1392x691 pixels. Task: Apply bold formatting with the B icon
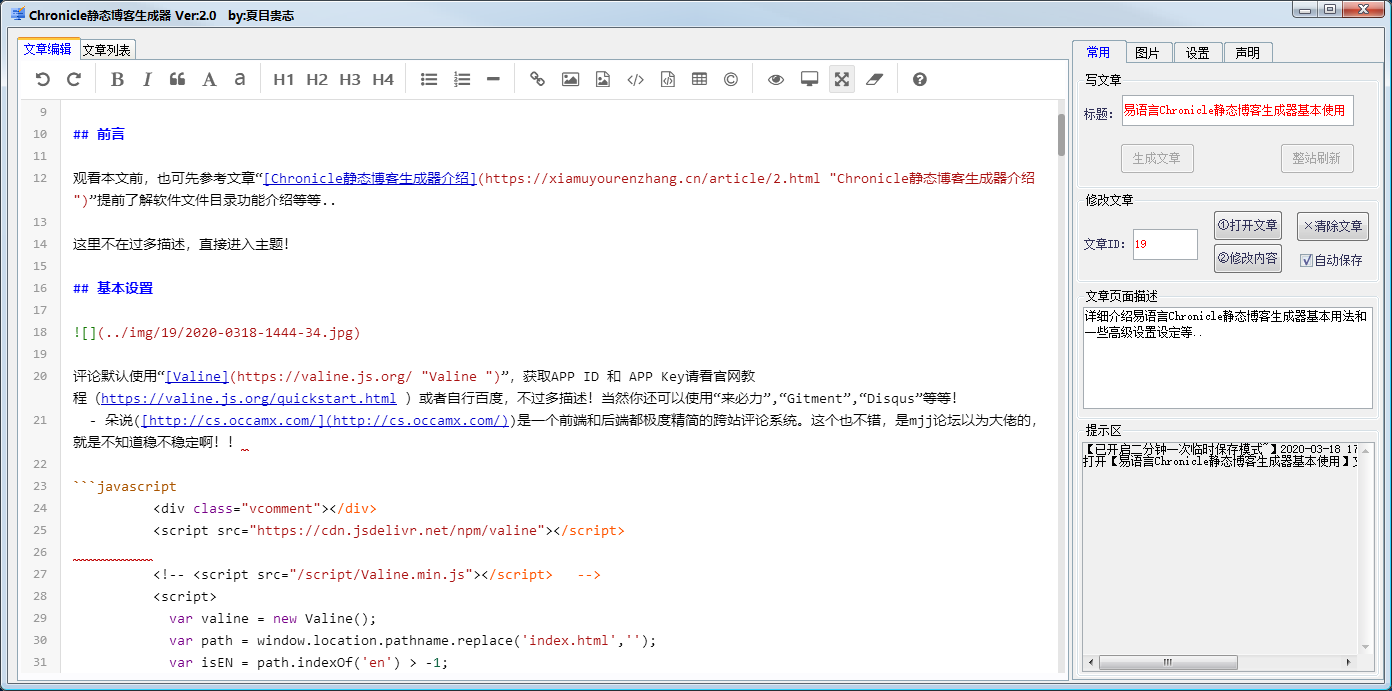click(117, 79)
